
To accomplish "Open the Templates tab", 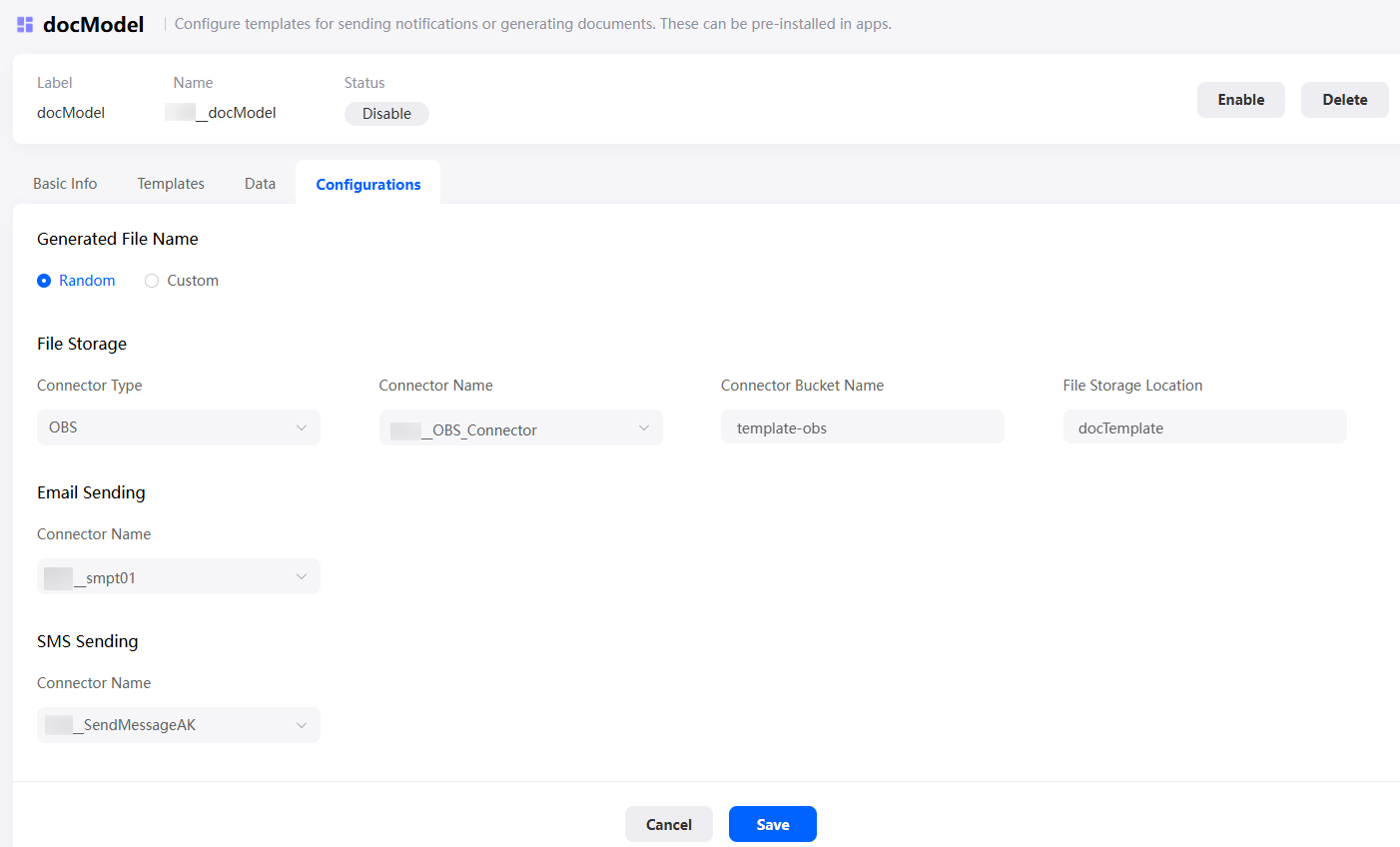I will (x=171, y=184).
